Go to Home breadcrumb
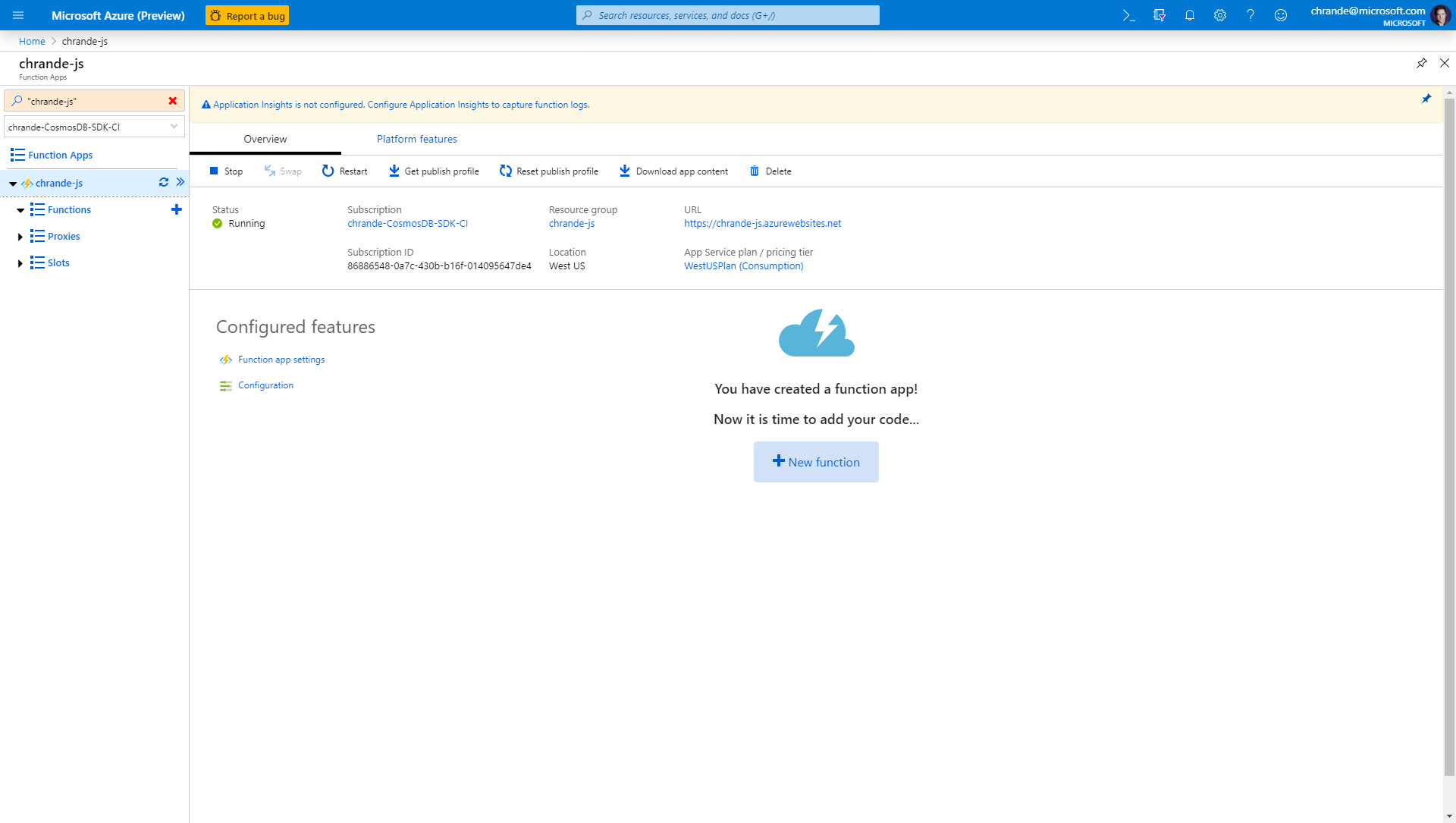This screenshot has height=823, width=1456. (32, 42)
